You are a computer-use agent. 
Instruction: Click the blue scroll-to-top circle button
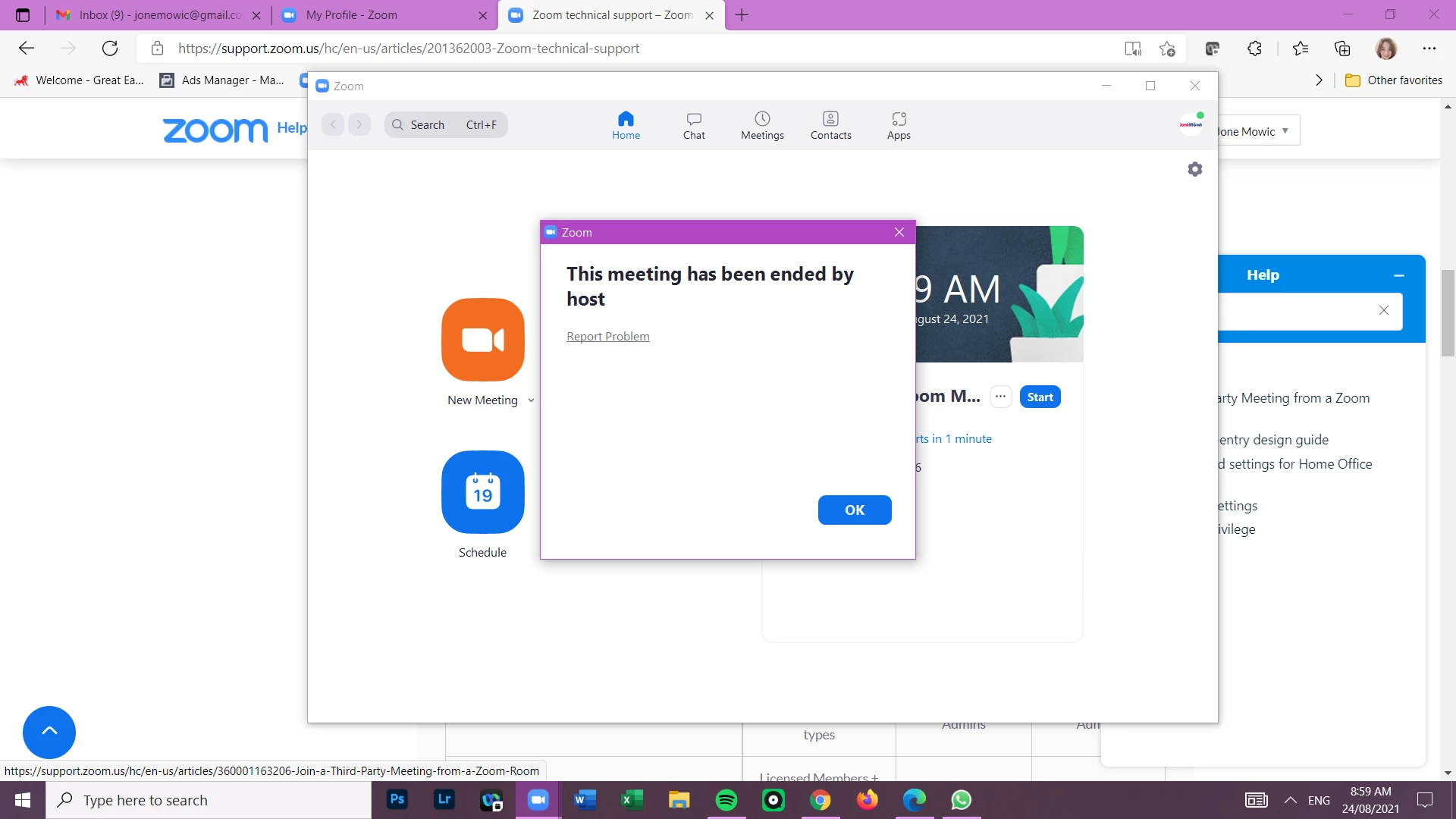point(49,732)
